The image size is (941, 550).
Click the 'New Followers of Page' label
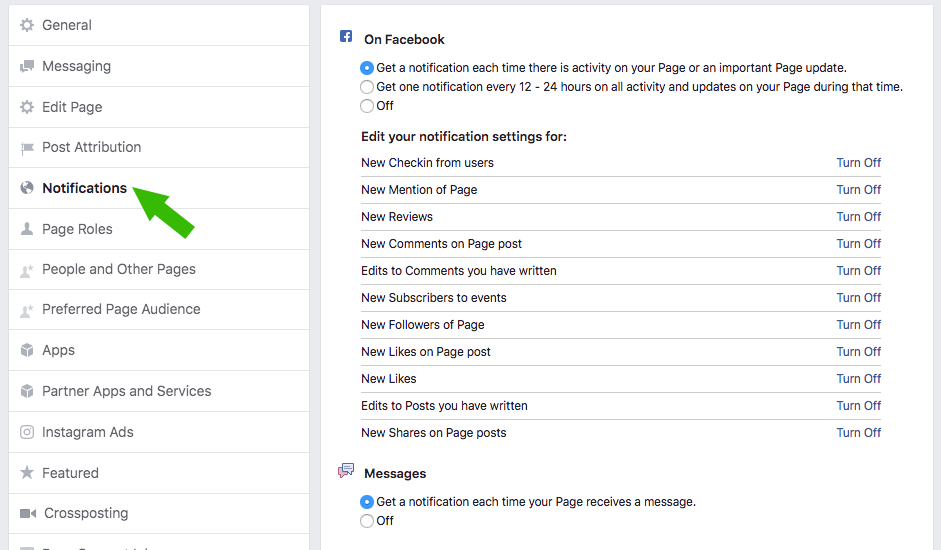pos(422,325)
